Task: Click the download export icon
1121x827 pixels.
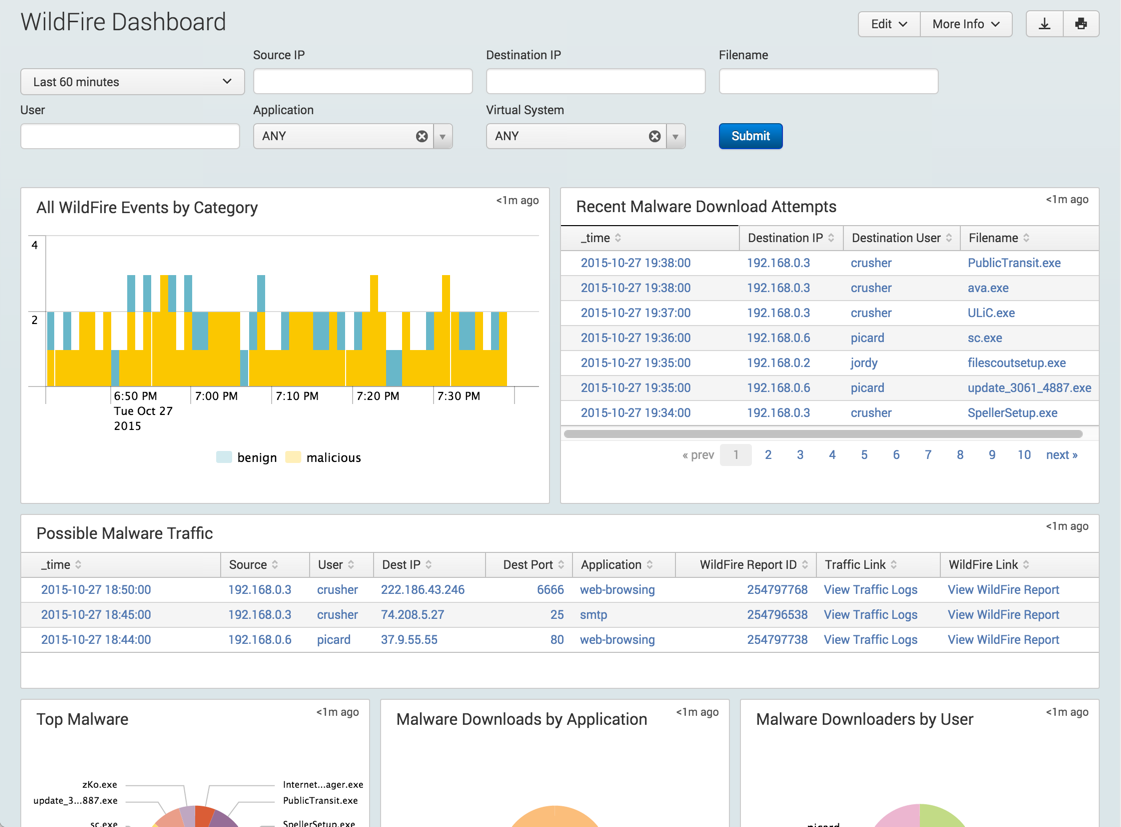Action: (x=1045, y=24)
